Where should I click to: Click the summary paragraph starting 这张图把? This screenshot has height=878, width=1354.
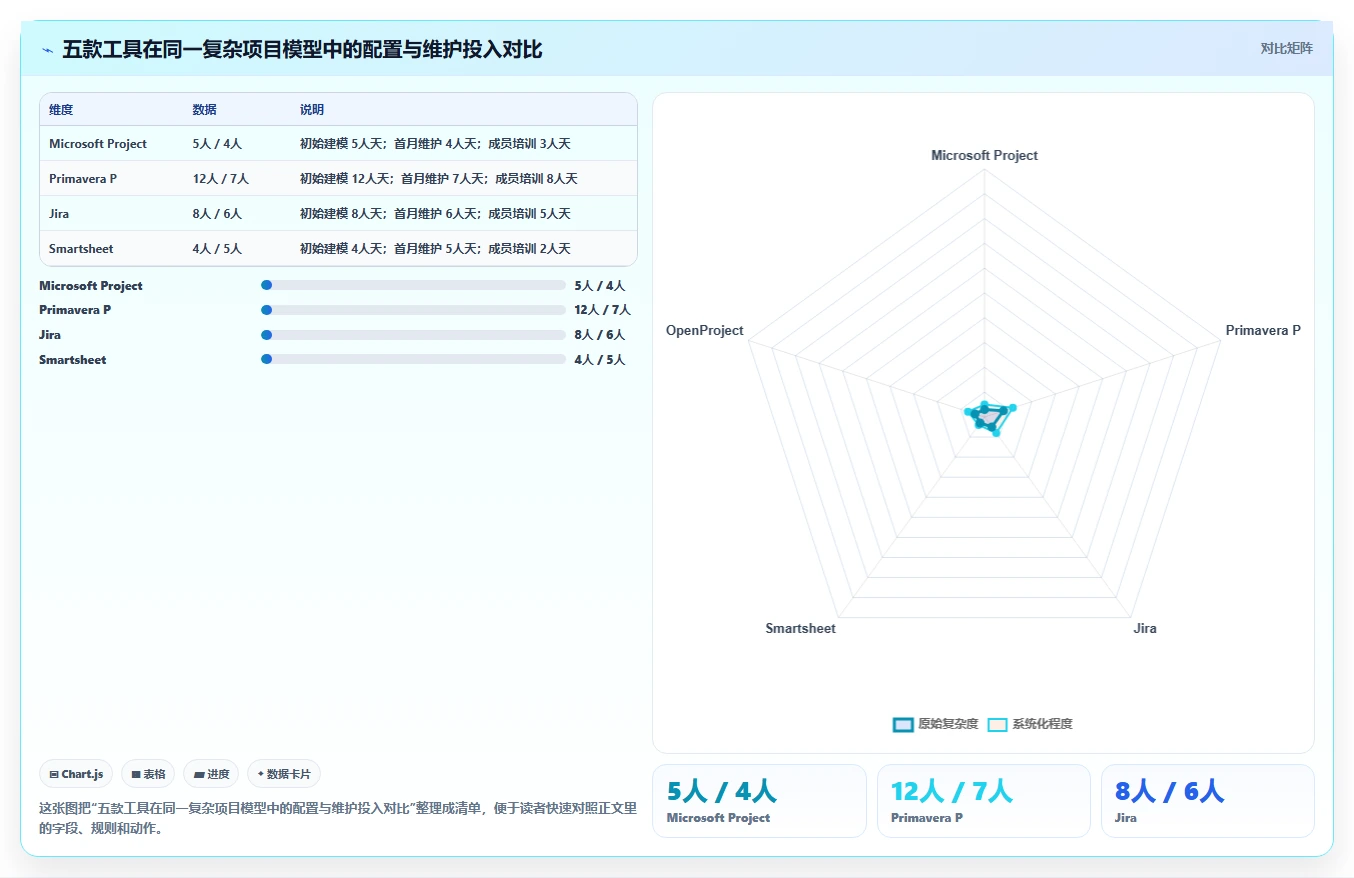[x=338, y=818]
